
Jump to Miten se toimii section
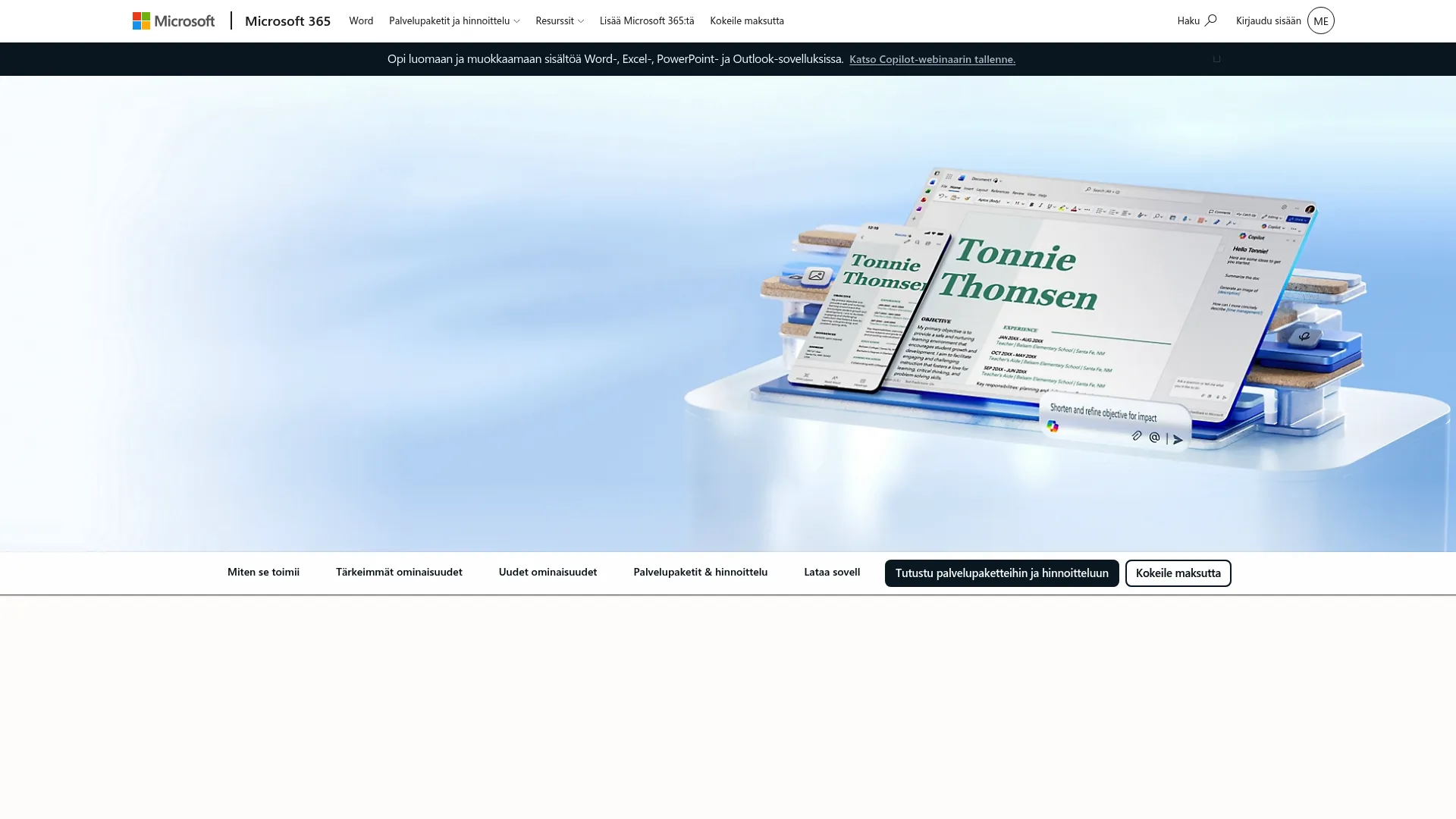tap(263, 572)
